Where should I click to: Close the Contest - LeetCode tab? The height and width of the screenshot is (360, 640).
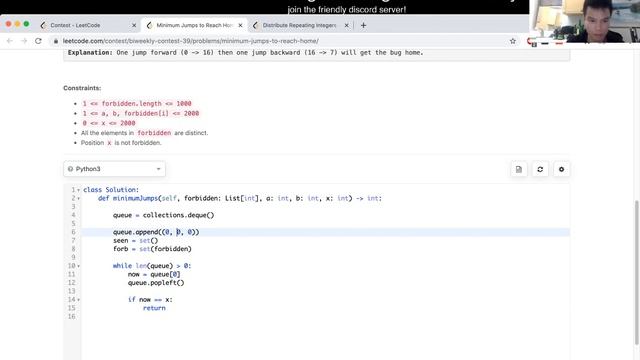[x=134, y=25]
